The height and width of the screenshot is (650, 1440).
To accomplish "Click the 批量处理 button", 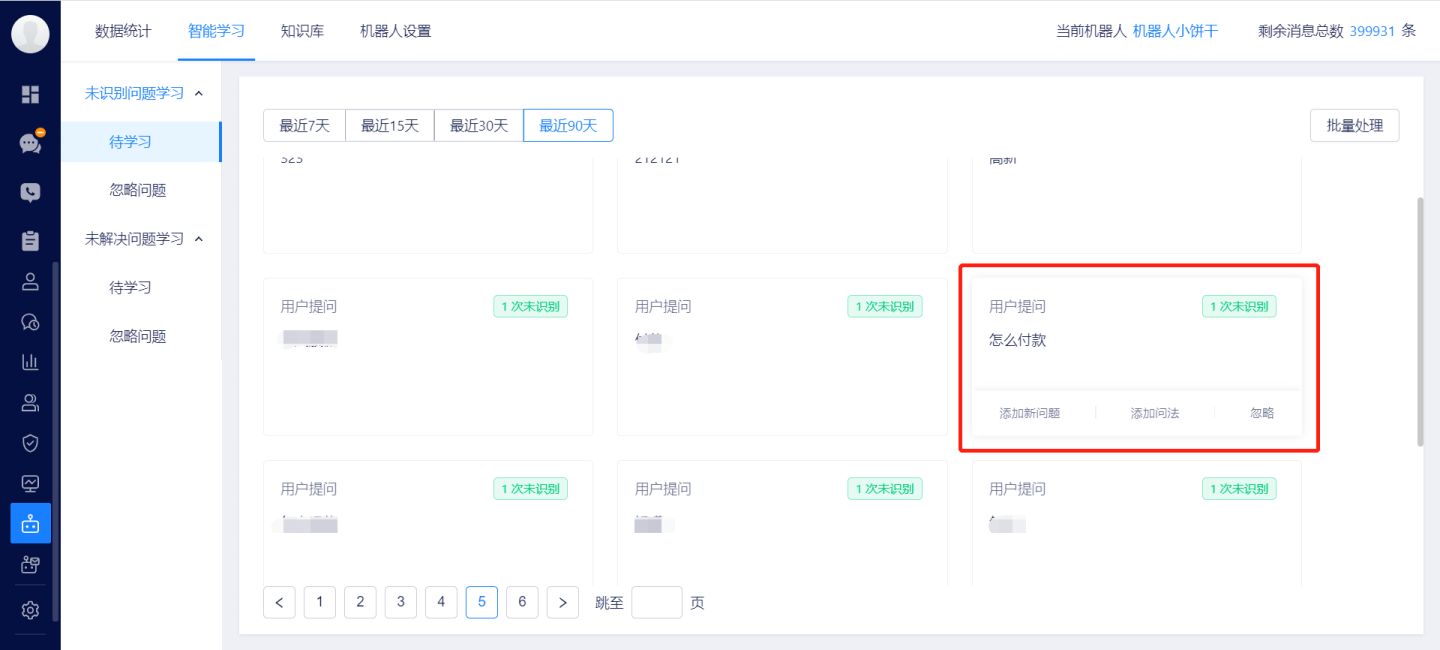I will 1354,126.
